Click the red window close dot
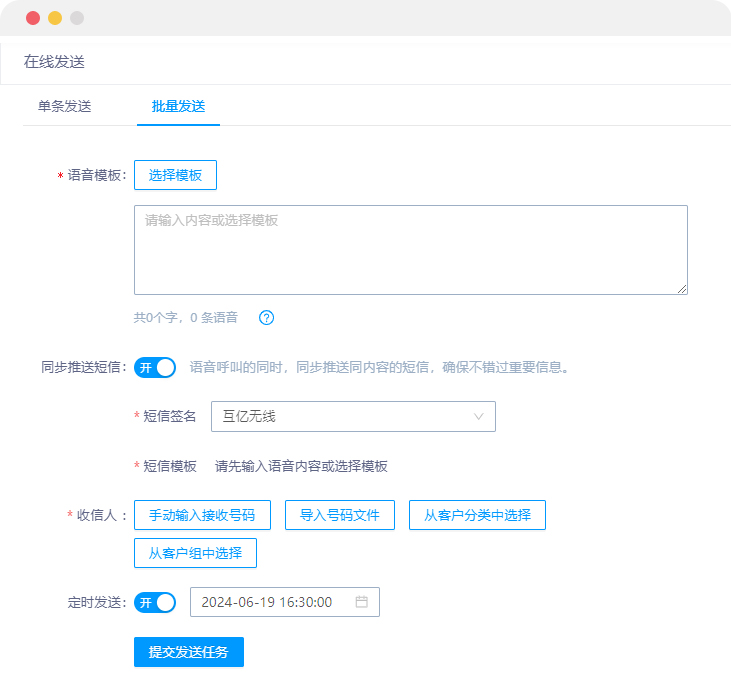Viewport: 731px width, 690px height. (33, 18)
